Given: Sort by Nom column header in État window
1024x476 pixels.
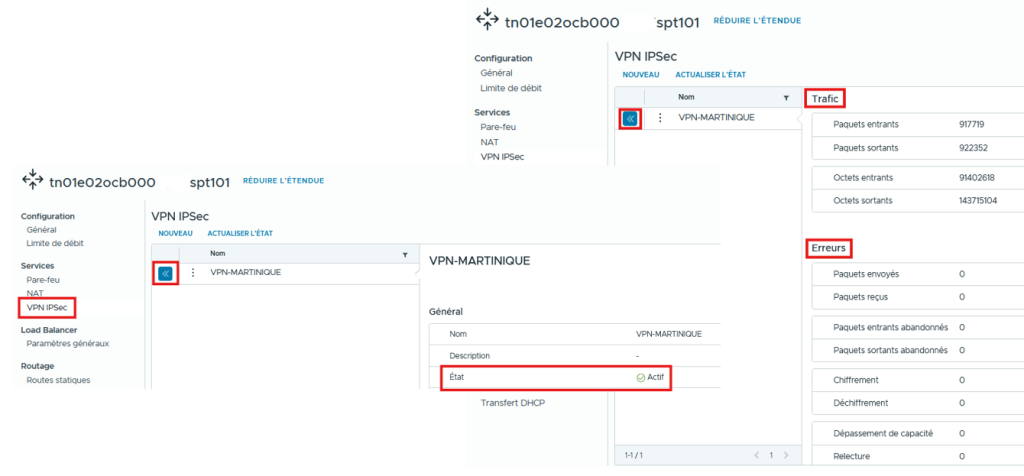Looking at the screenshot, I should (x=217, y=254).
